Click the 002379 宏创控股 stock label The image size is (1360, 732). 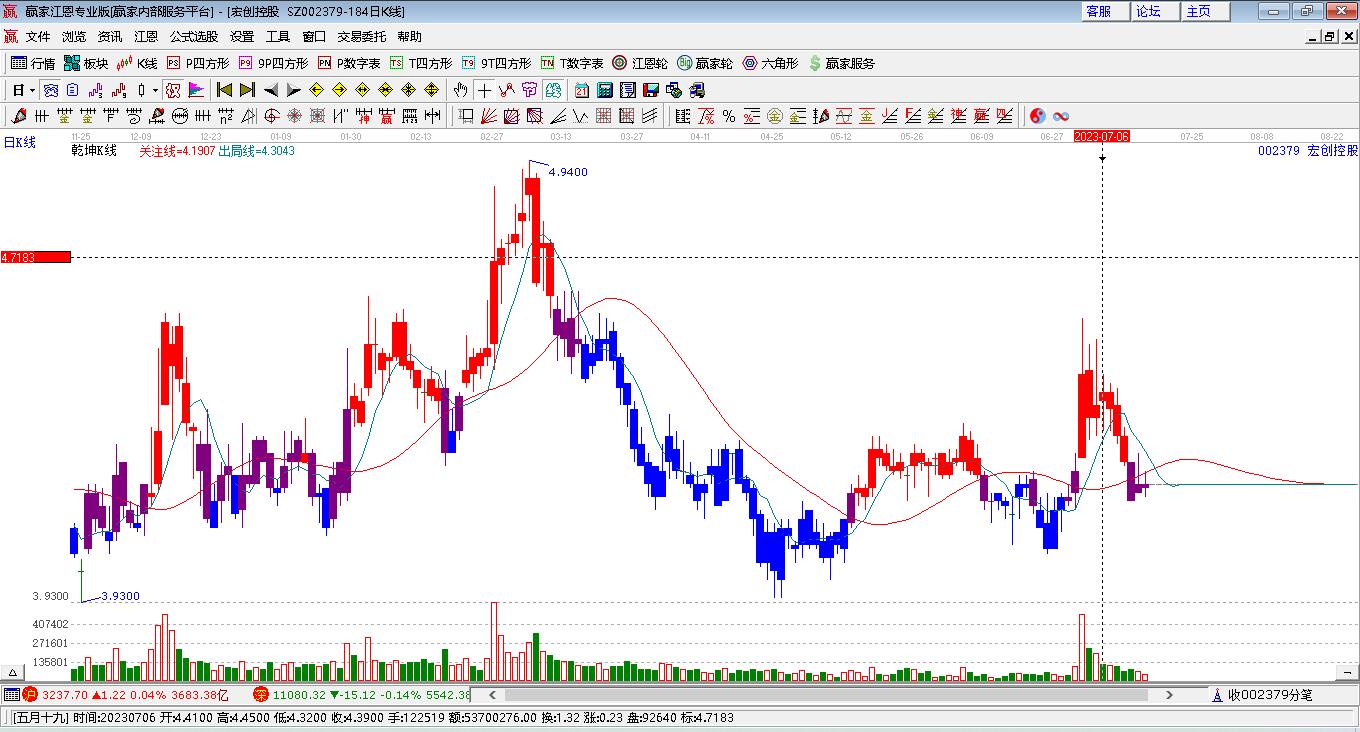pos(1308,151)
